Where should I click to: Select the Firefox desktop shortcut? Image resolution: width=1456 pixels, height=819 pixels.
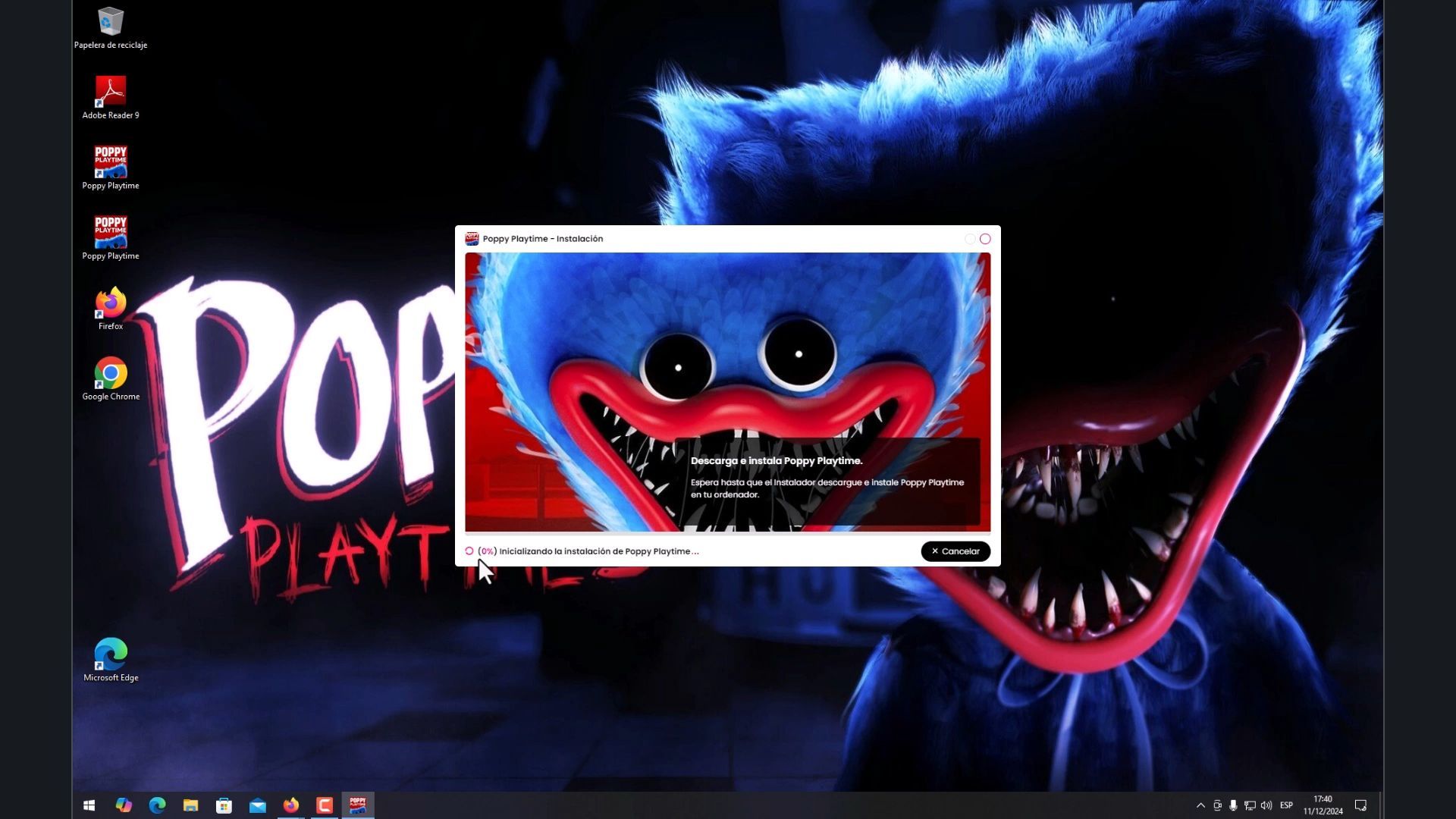111,309
